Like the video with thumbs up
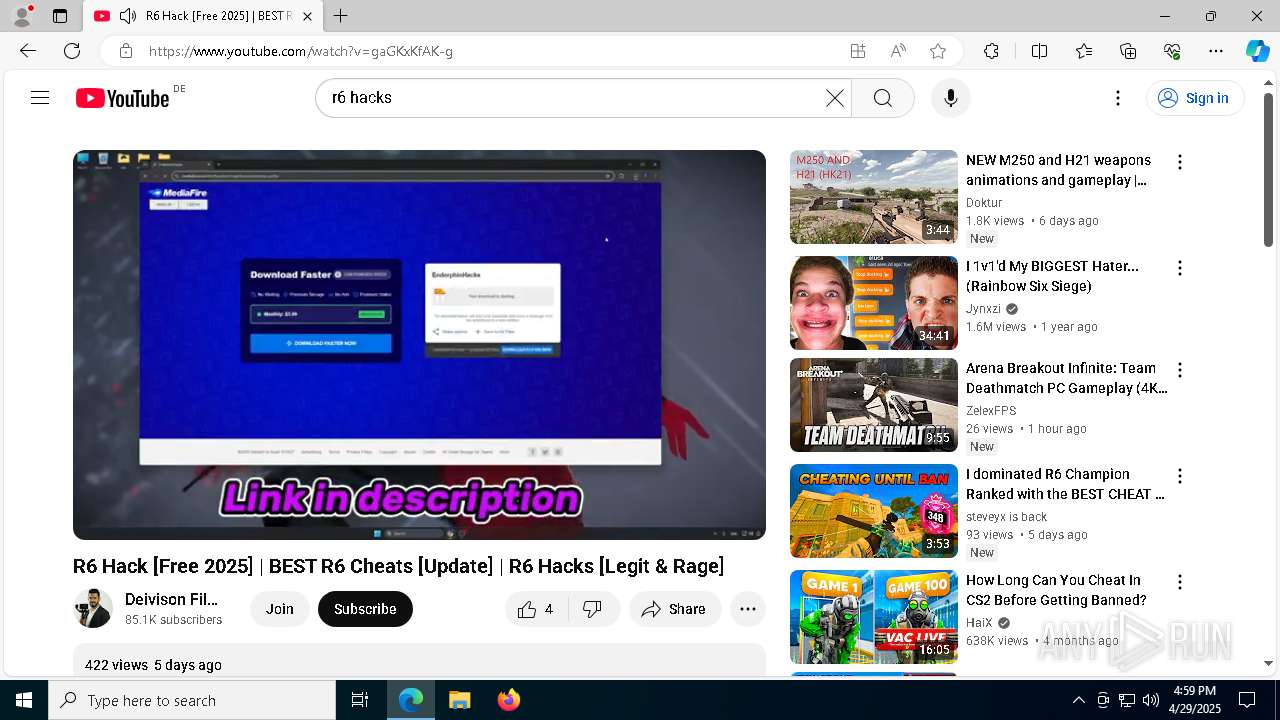This screenshot has height=720, width=1280. (x=537, y=609)
